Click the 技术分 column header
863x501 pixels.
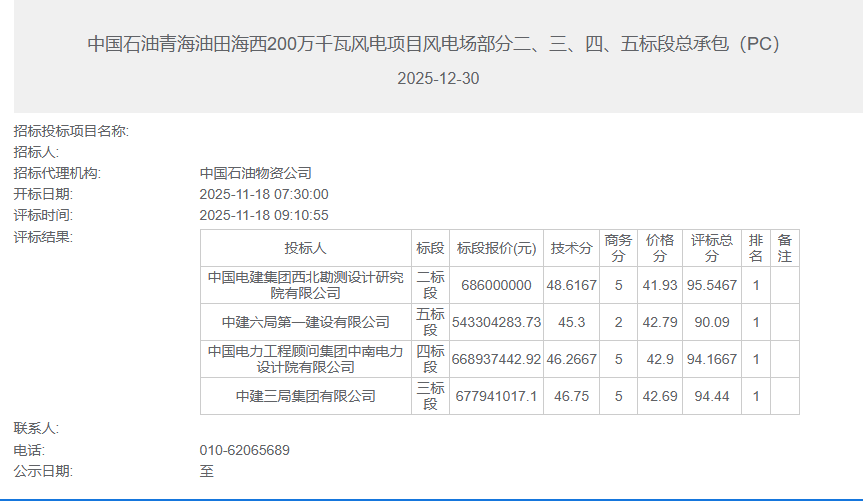pyautogui.click(x=572, y=248)
